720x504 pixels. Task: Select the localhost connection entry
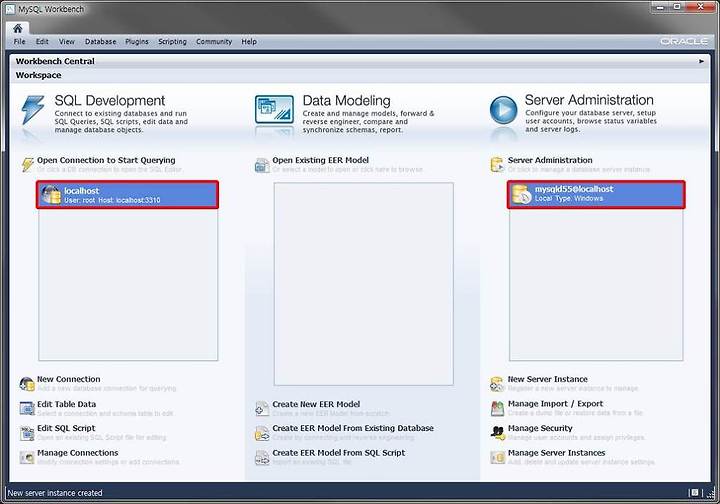pos(128,195)
